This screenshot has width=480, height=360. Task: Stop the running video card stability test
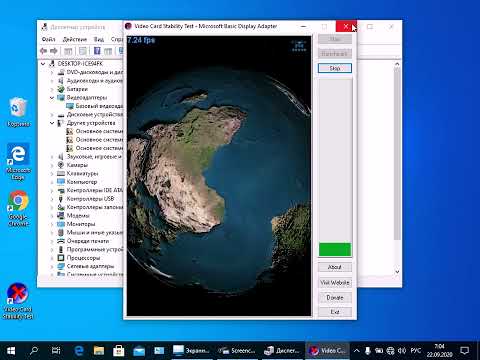click(335, 68)
